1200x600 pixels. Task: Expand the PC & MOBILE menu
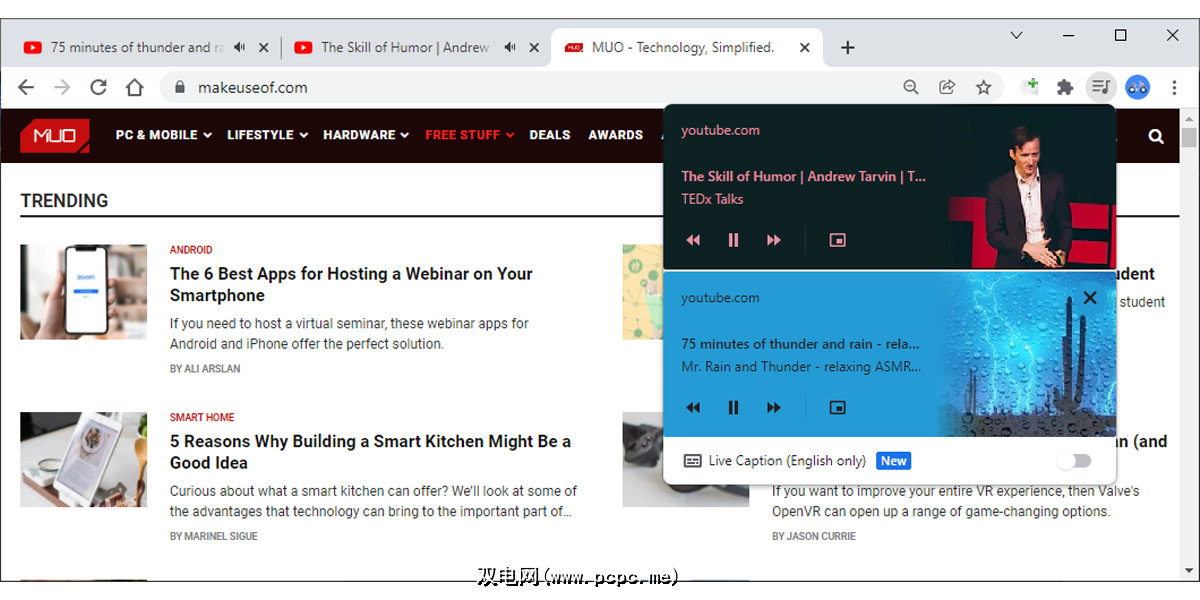[x=163, y=135]
